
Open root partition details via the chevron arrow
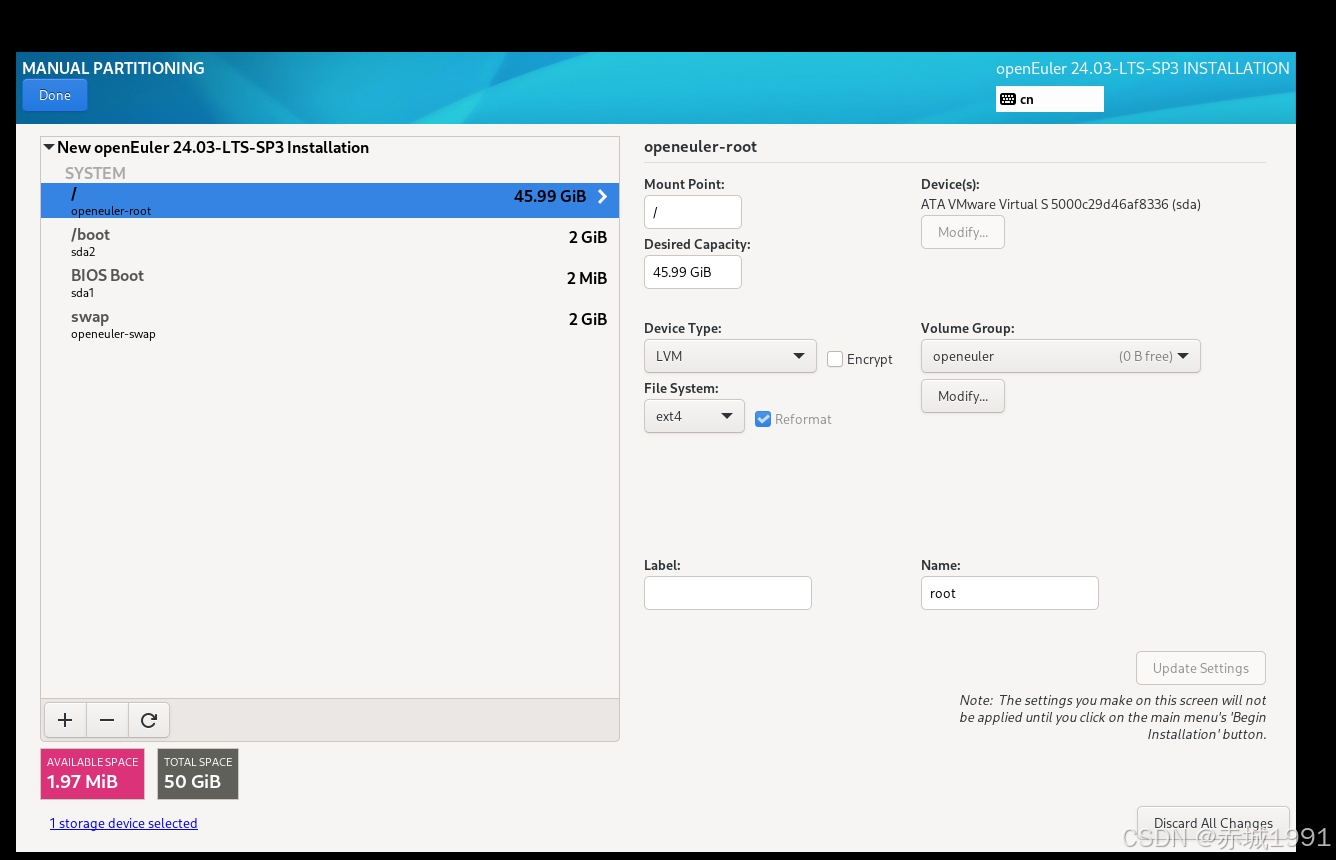601,197
